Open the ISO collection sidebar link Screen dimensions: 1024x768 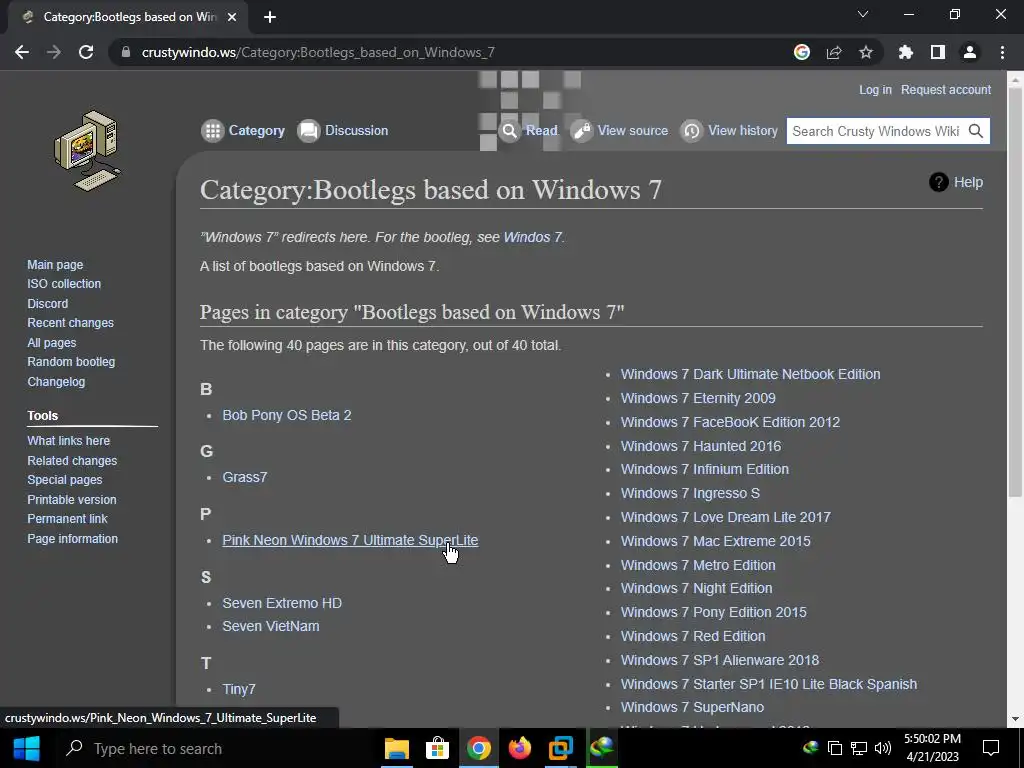coord(64,284)
